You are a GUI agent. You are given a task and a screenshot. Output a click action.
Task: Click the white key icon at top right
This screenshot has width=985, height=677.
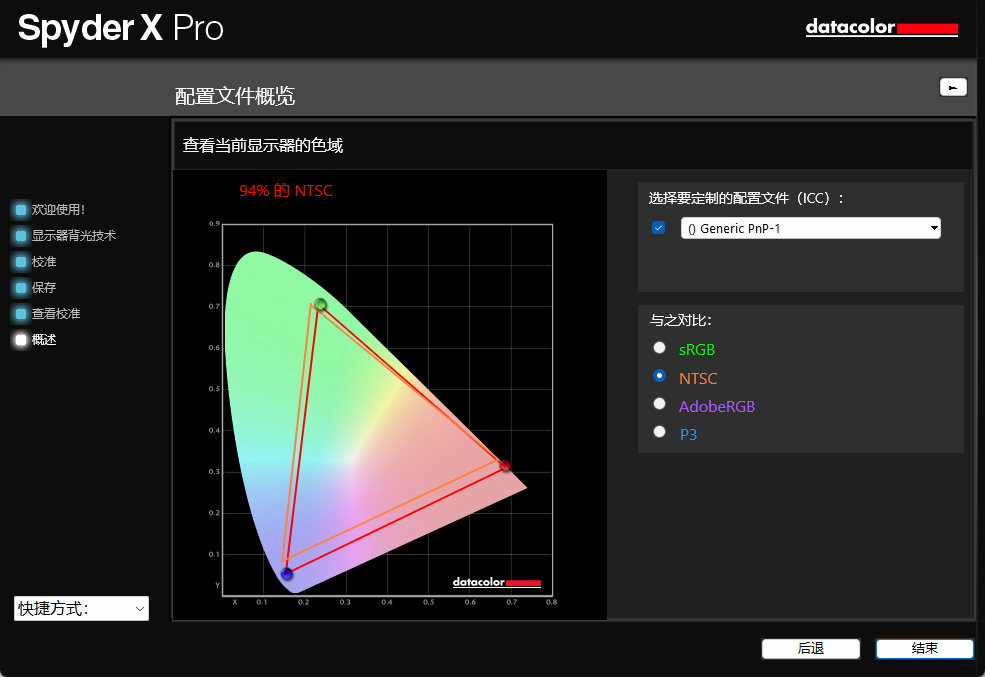pos(953,87)
